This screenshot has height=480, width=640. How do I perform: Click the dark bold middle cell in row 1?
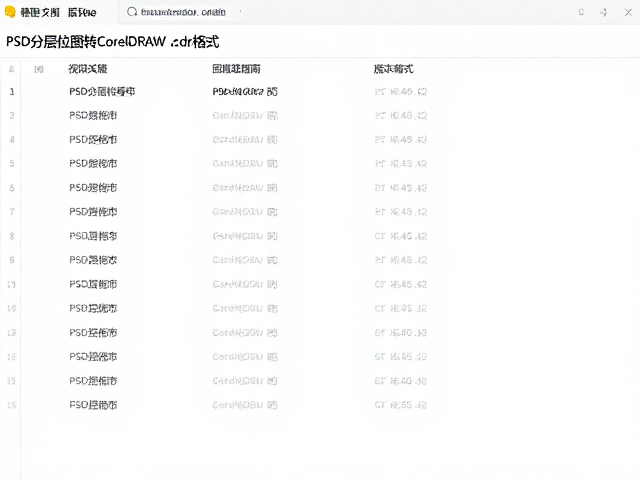coord(245,91)
